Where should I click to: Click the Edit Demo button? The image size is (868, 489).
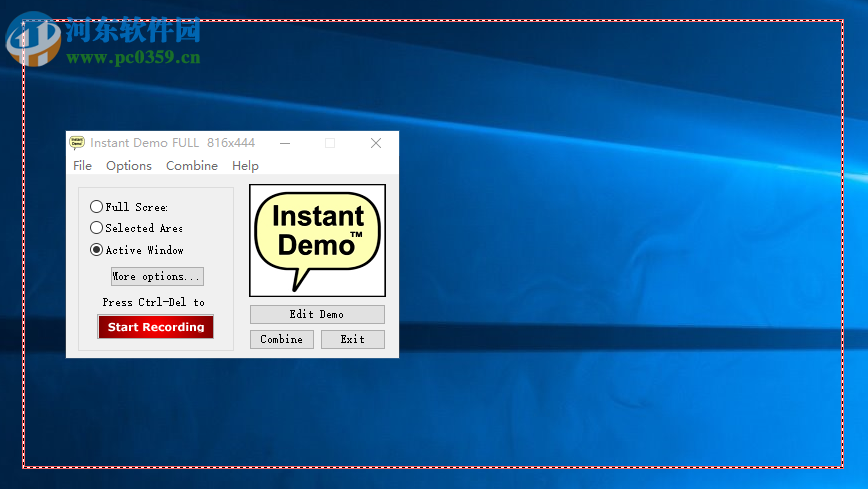317,314
